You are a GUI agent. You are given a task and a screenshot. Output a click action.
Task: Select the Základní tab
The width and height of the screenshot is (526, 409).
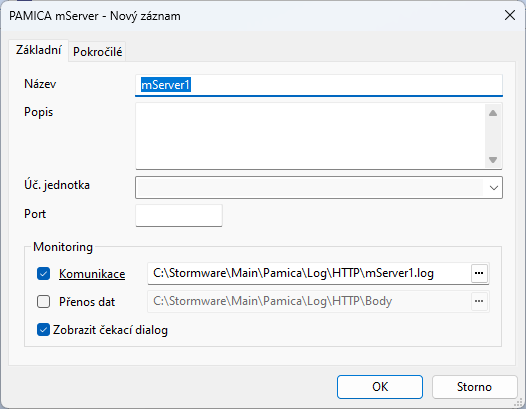tap(39, 50)
